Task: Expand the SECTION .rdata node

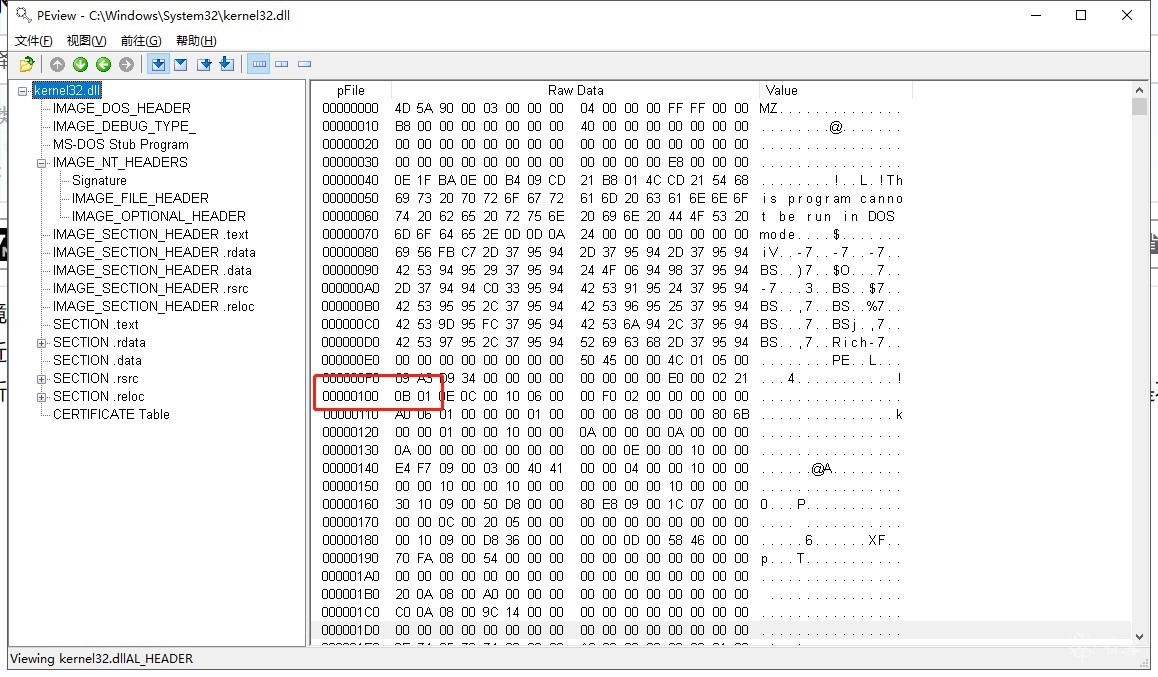Action: pos(41,343)
